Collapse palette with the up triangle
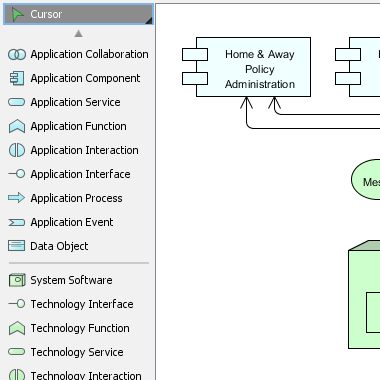Screen dimensions: 380x380 [x=78, y=33]
